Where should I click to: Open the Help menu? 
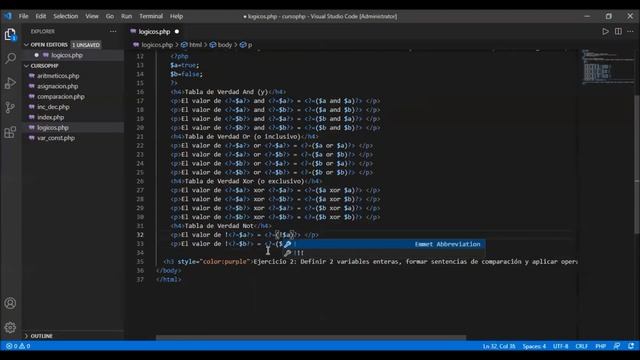pos(176,16)
